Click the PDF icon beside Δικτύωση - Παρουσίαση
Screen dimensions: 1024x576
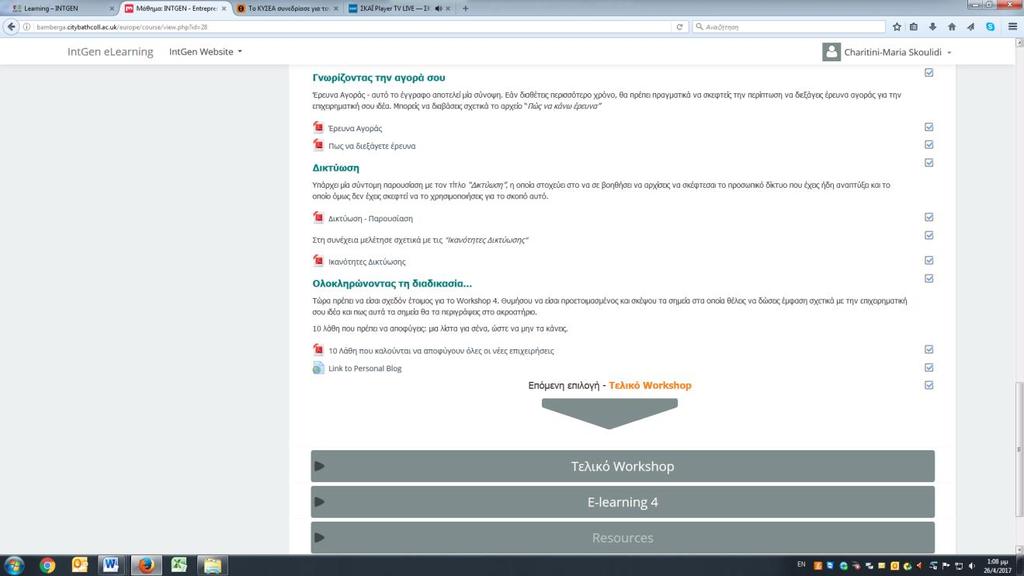(318, 217)
